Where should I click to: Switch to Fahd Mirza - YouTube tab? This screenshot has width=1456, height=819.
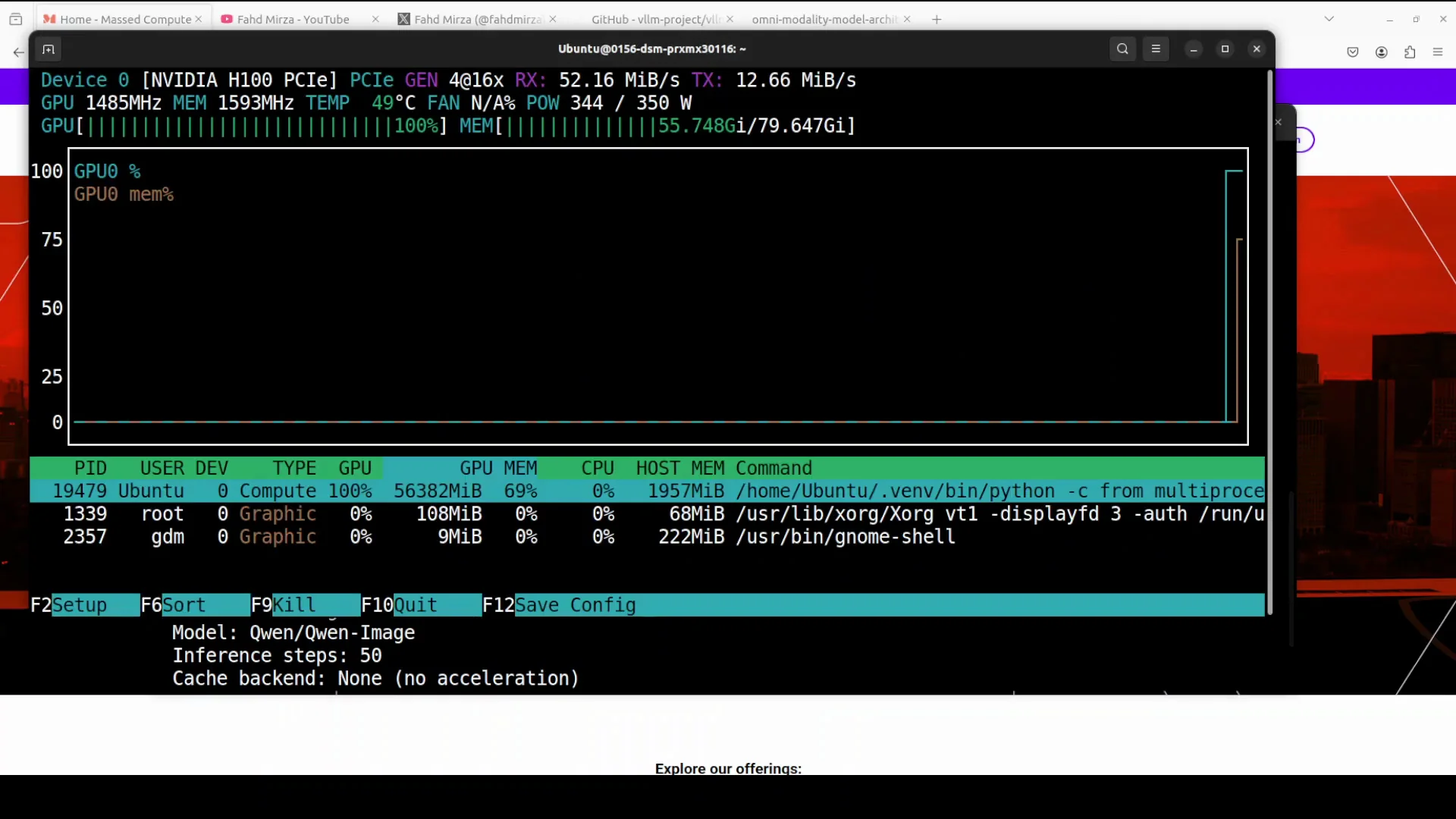point(293,20)
